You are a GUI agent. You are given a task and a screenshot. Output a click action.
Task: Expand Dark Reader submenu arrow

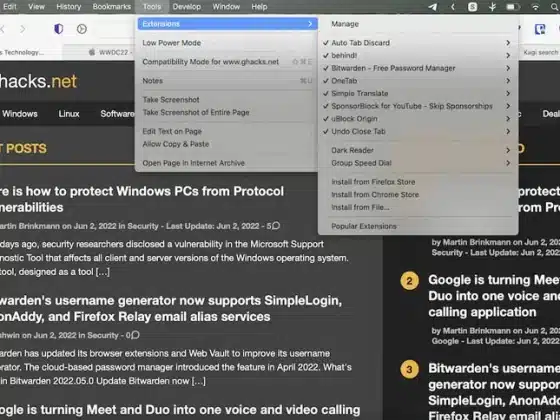tap(508, 150)
